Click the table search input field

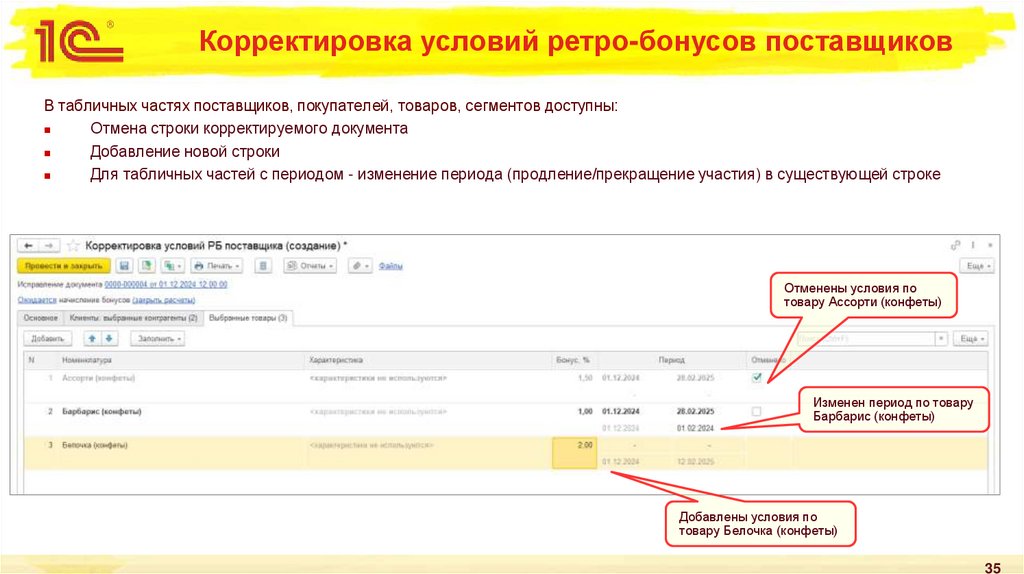(867, 339)
